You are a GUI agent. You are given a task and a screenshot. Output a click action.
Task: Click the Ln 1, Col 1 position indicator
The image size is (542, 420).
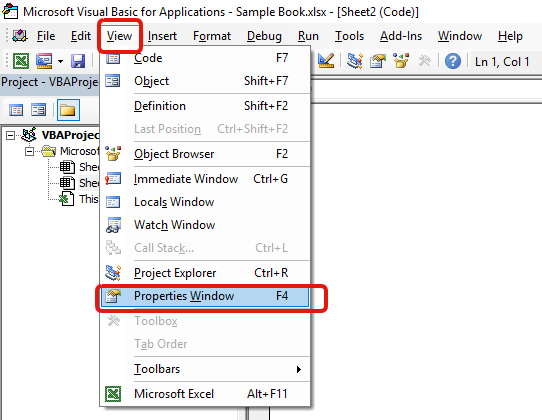[x=502, y=62]
